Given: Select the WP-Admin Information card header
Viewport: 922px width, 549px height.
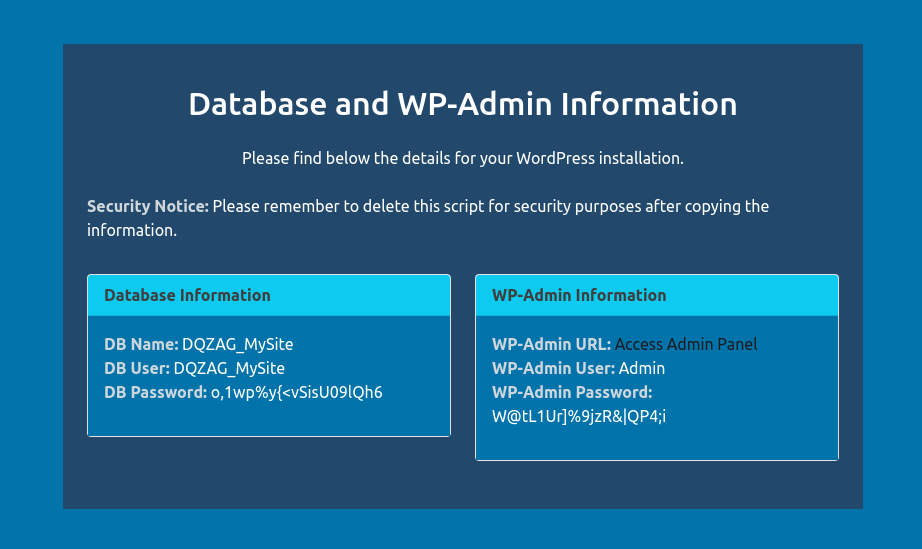Looking at the screenshot, I should (657, 295).
